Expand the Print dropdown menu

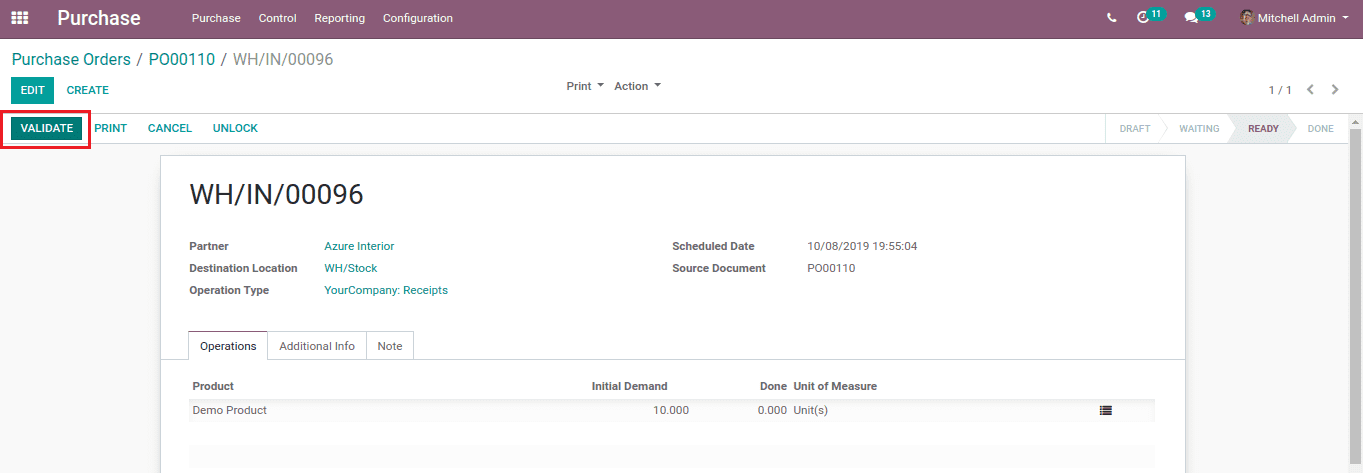[x=585, y=86]
